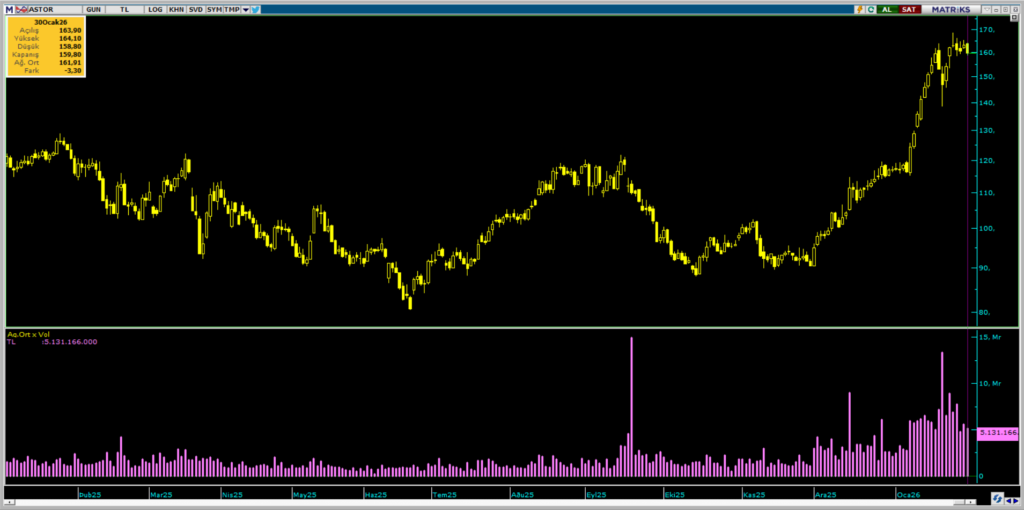Toggle LOG logarithmic scale
Image resolution: width=1024 pixels, height=510 pixels.
(x=155, y=9)
